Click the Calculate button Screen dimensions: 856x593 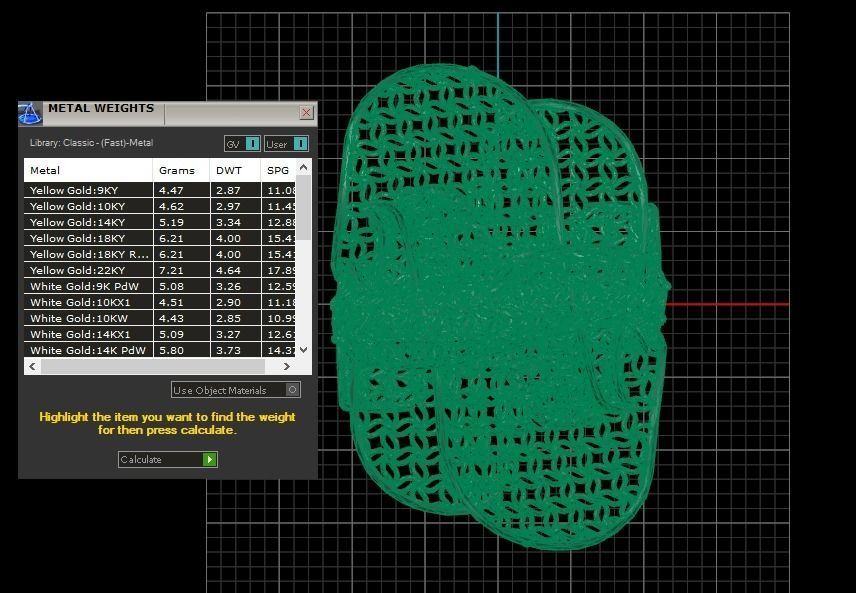click(x=168, y=459)
